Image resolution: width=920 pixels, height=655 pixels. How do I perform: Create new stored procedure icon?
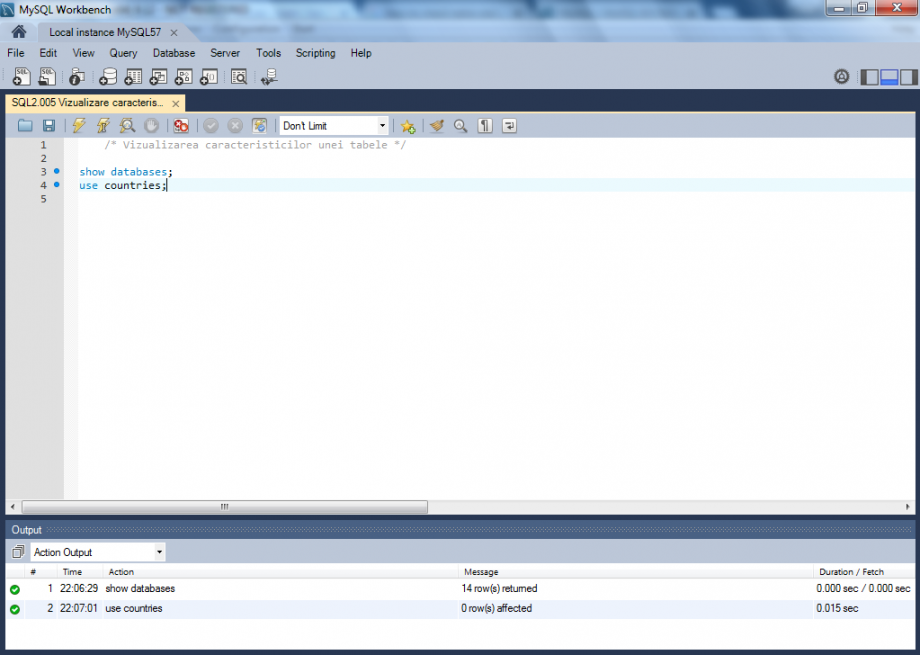tap(184, 76)
